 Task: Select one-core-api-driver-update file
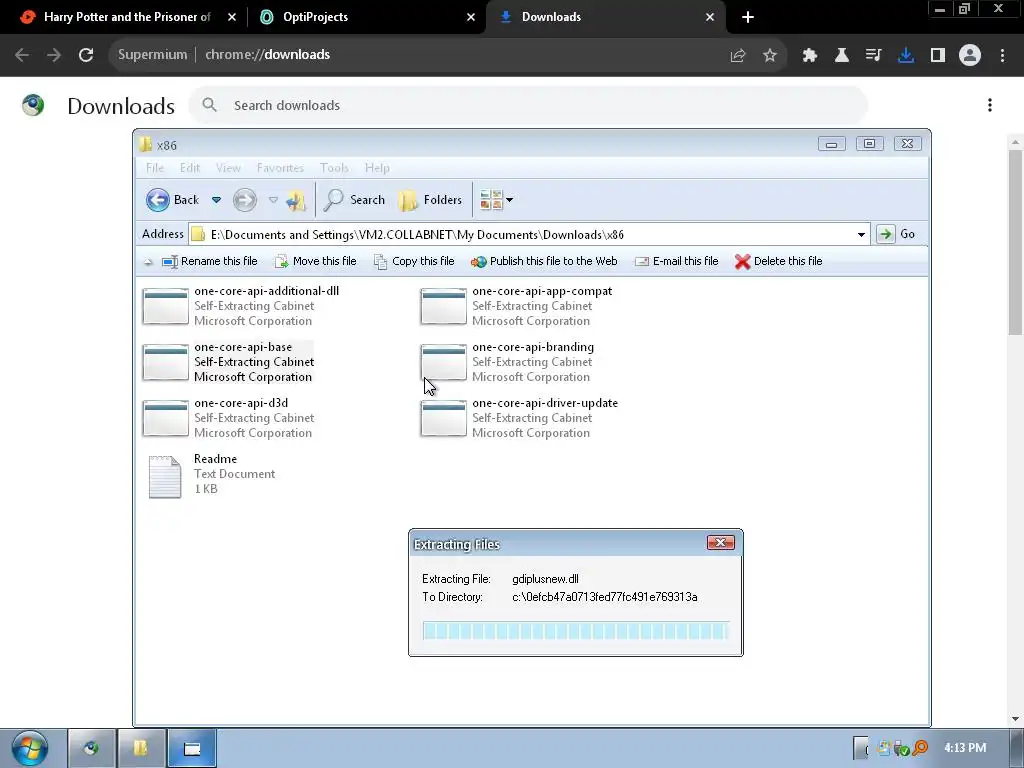(x=519, y=419)
